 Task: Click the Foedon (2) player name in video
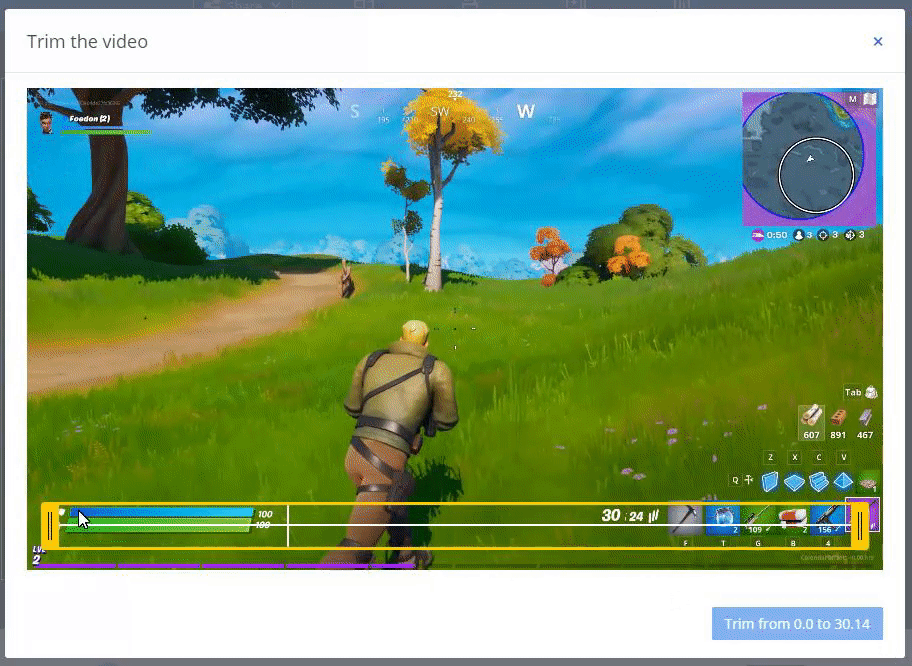(x=89, y=119)
